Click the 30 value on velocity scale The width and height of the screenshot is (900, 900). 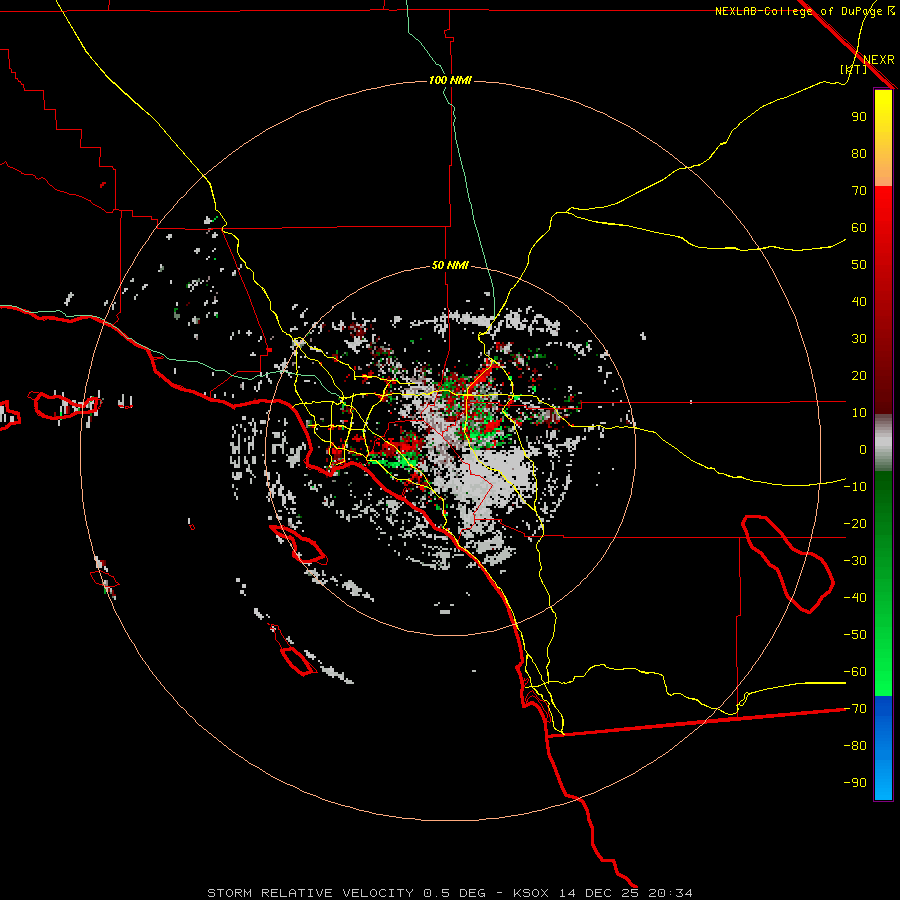[859, 339]
